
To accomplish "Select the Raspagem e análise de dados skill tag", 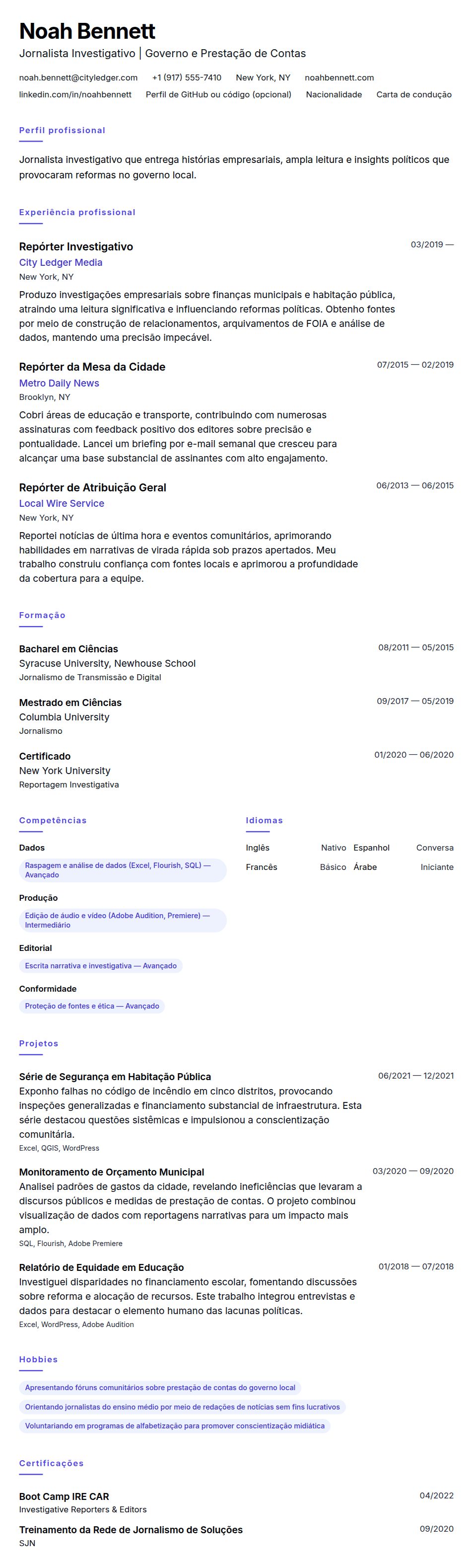I will pos(123,870).
